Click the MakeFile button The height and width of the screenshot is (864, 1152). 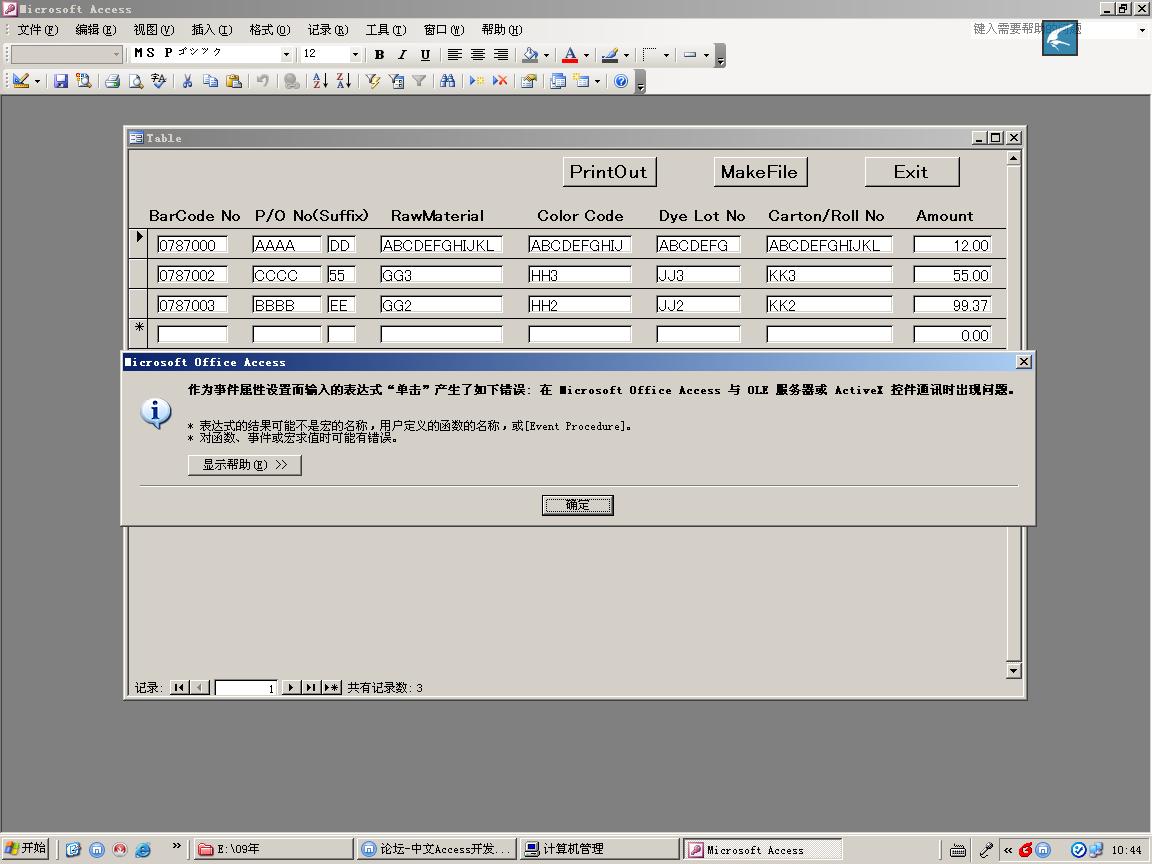pyautogui.click(x=760, y=171)
